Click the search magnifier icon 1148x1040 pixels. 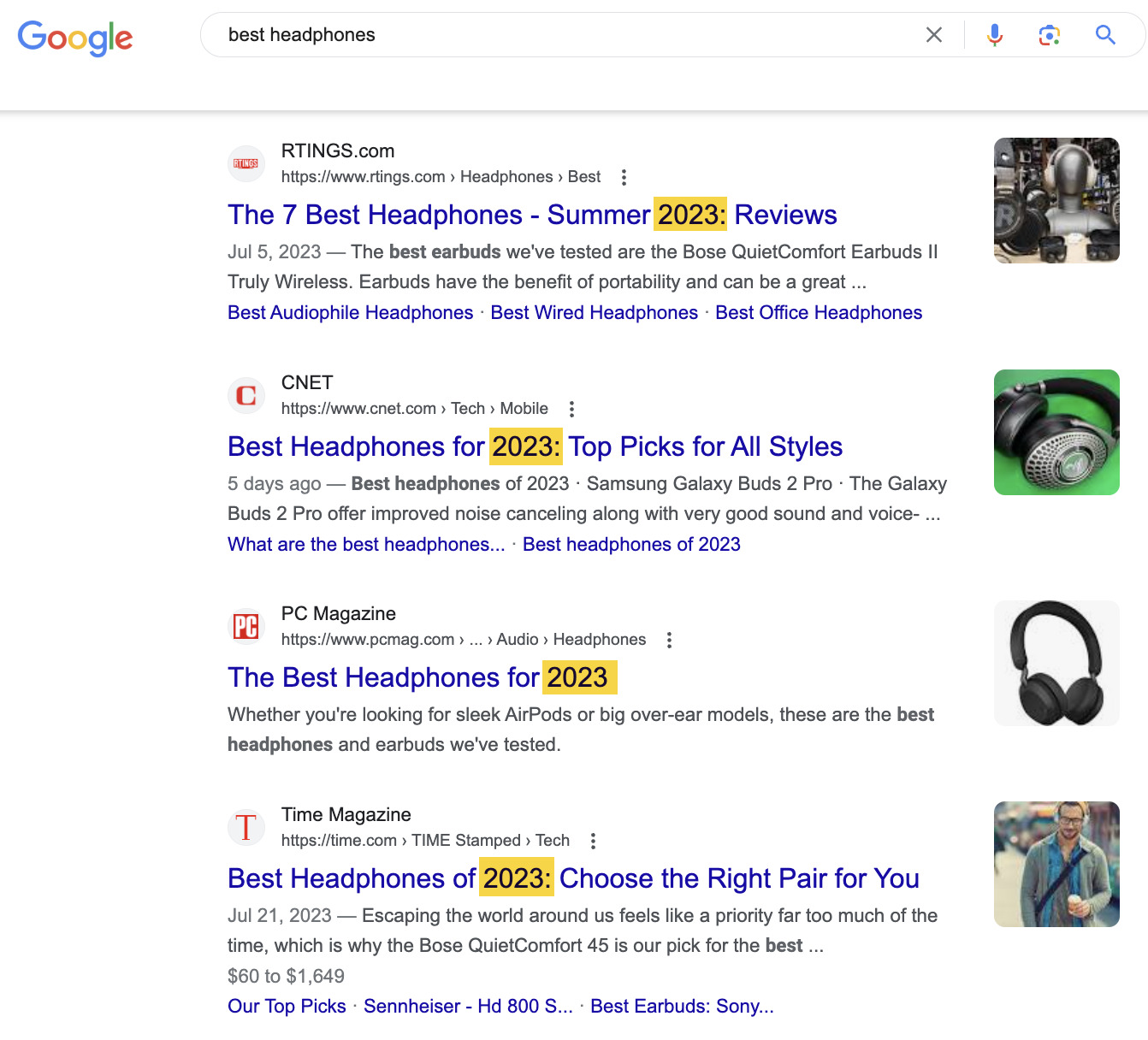(1104, 35)
